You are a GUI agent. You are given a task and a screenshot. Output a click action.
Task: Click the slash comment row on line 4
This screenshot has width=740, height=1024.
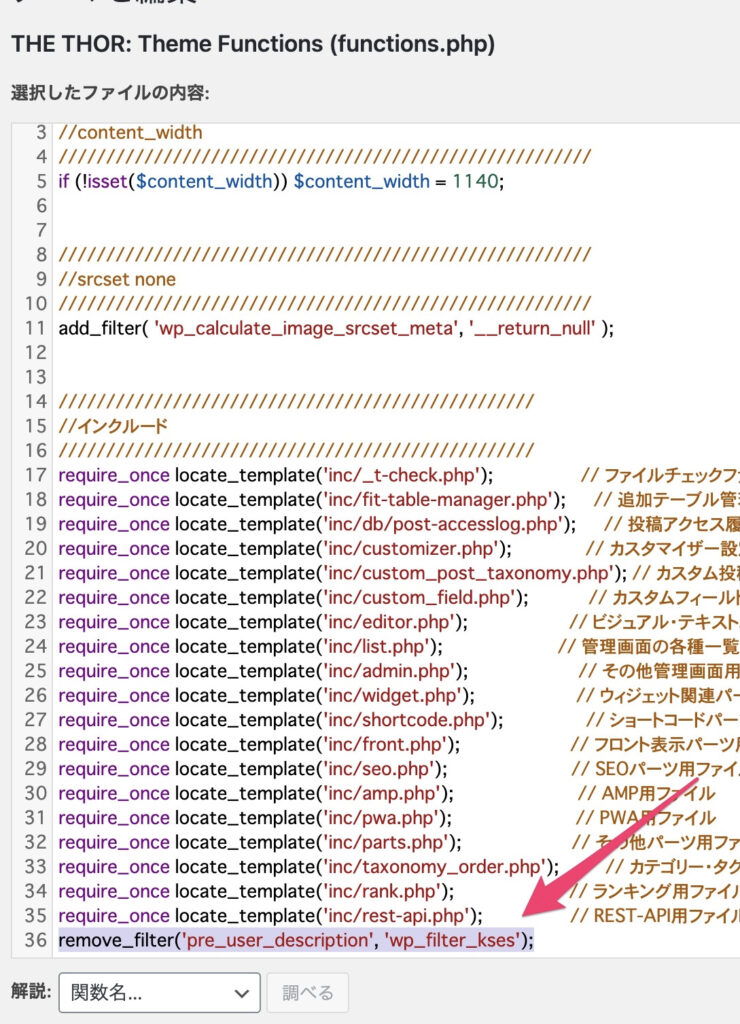point(325,157)
